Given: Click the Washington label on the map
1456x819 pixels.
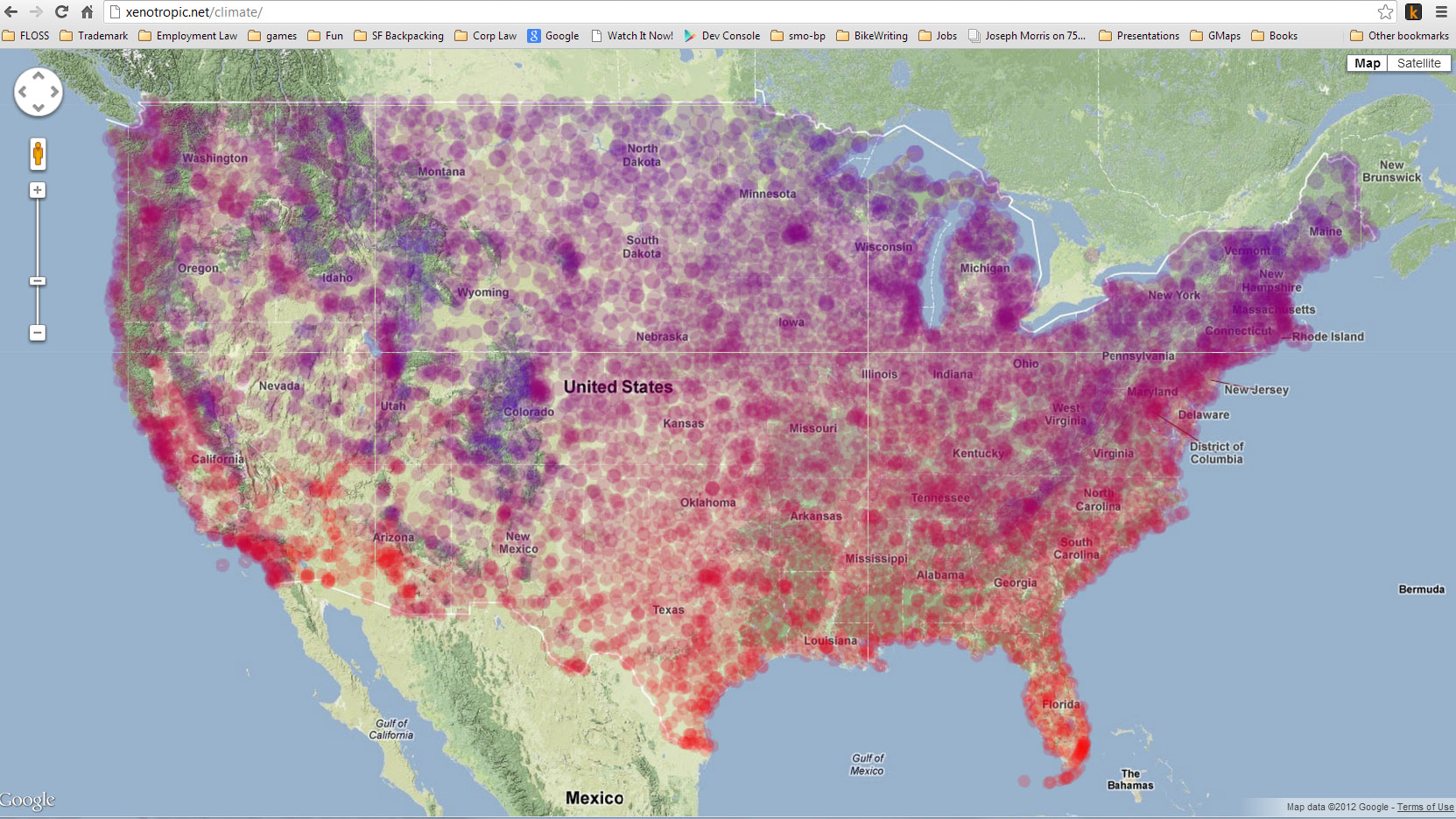Looking at the screenshot, I should point(215,159).
